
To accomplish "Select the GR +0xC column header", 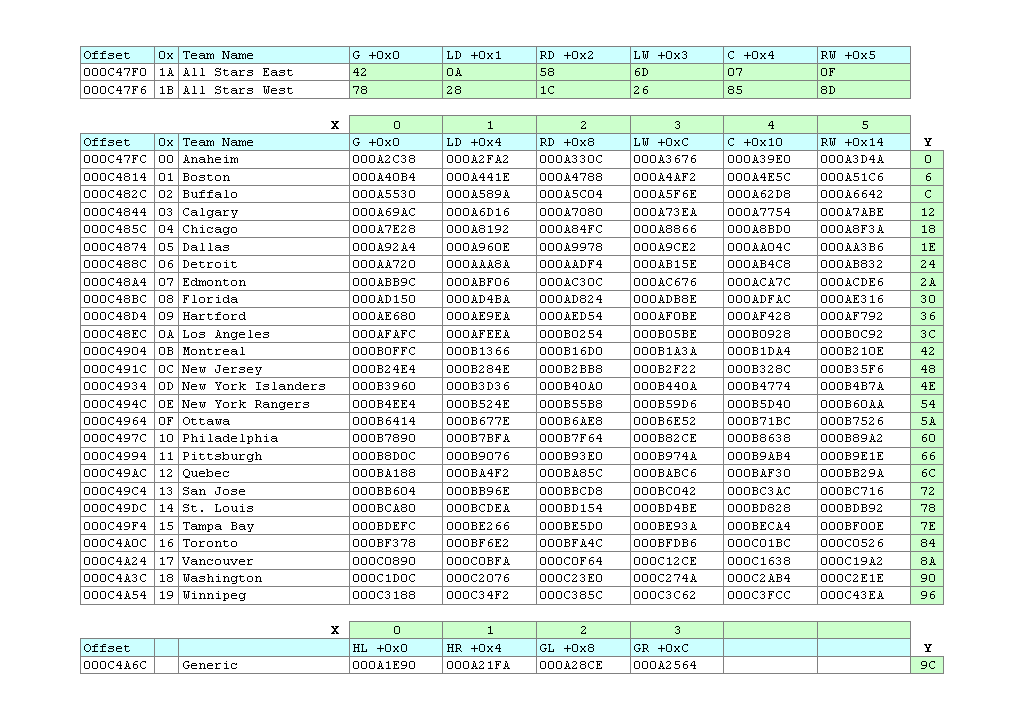I will point(676,648).
